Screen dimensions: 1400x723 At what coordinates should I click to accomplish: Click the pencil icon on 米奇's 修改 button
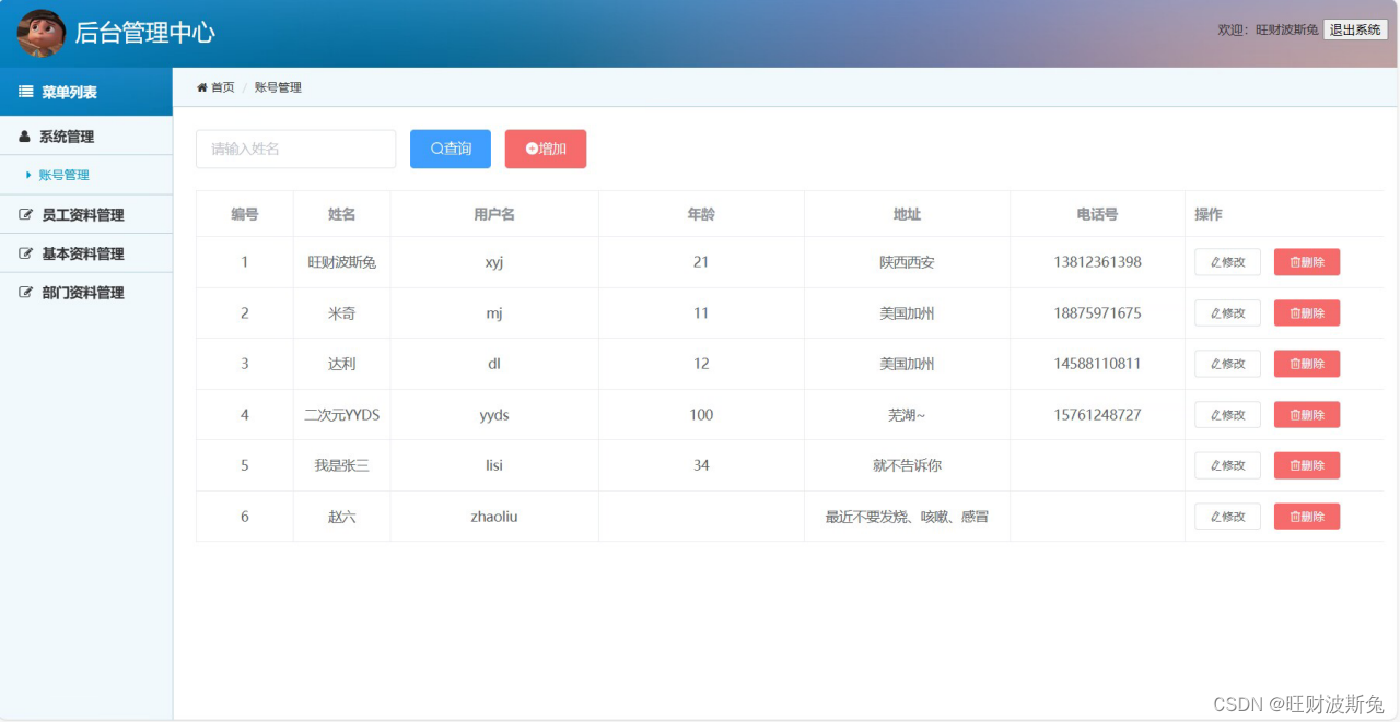[1214, 312]
